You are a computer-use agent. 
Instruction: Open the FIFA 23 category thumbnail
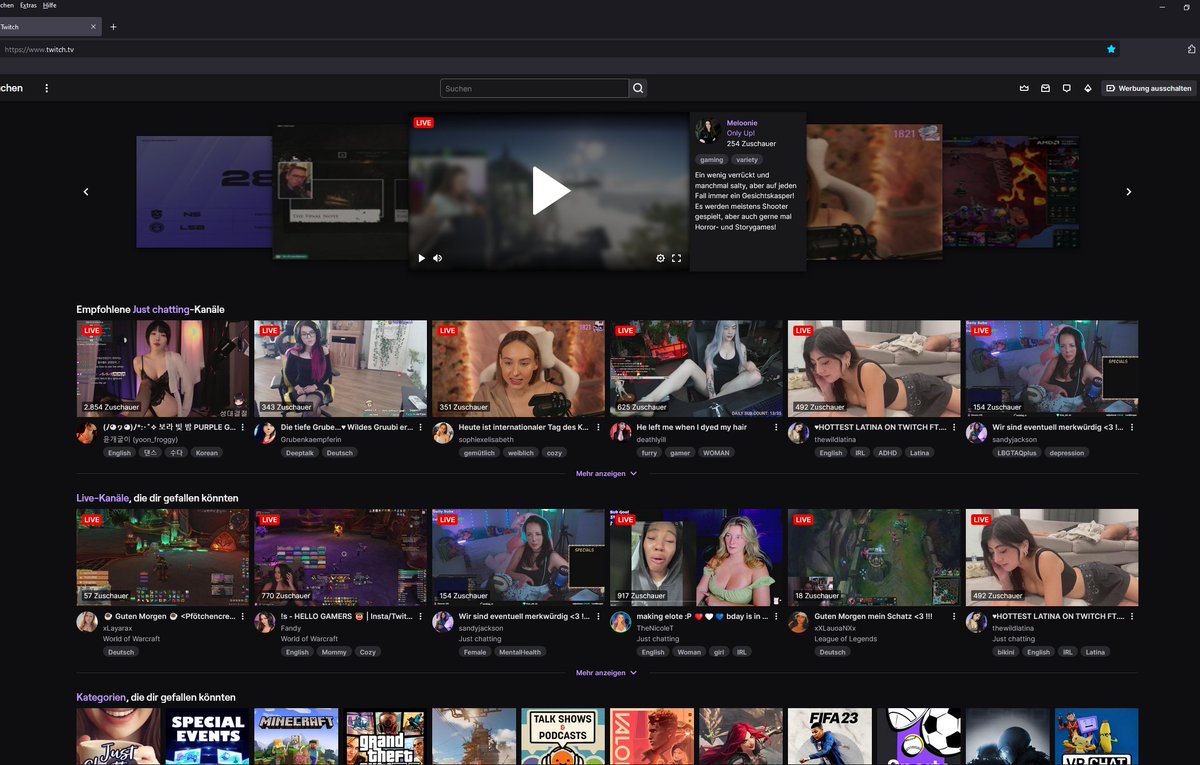tap(829, 737)
